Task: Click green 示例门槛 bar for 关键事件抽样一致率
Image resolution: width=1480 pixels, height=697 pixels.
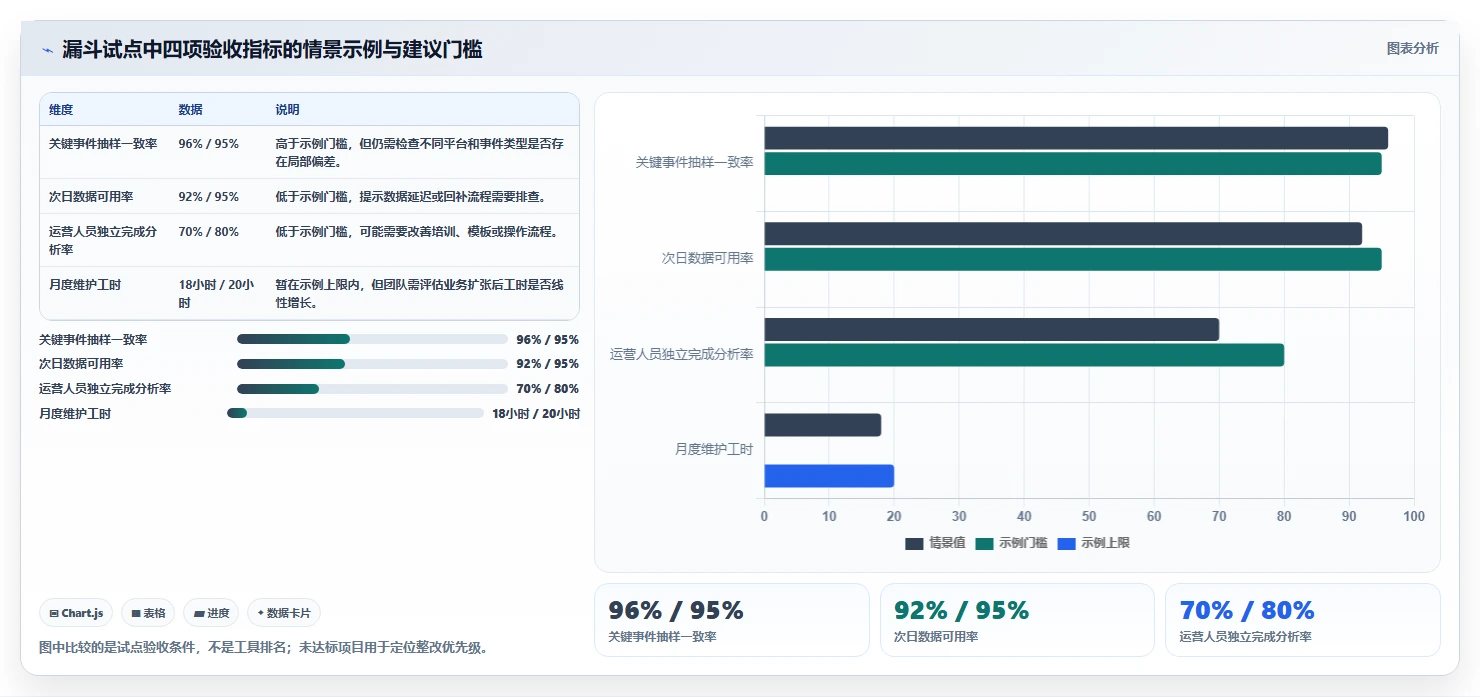Action: click(x=1073, y=164)
